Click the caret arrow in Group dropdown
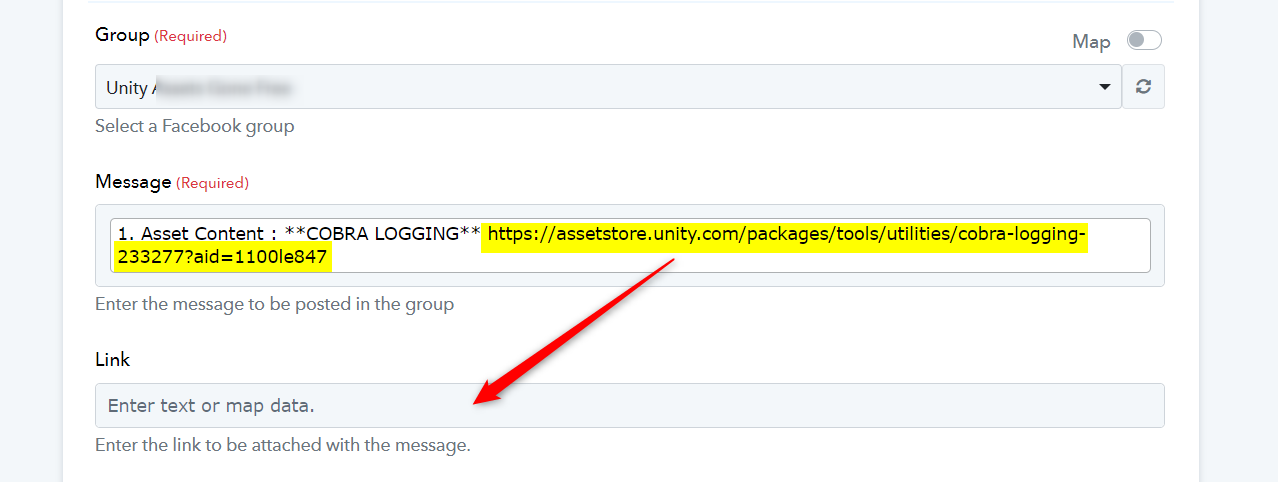This screenshot has height=482, width=1278. click(1105, 87)
